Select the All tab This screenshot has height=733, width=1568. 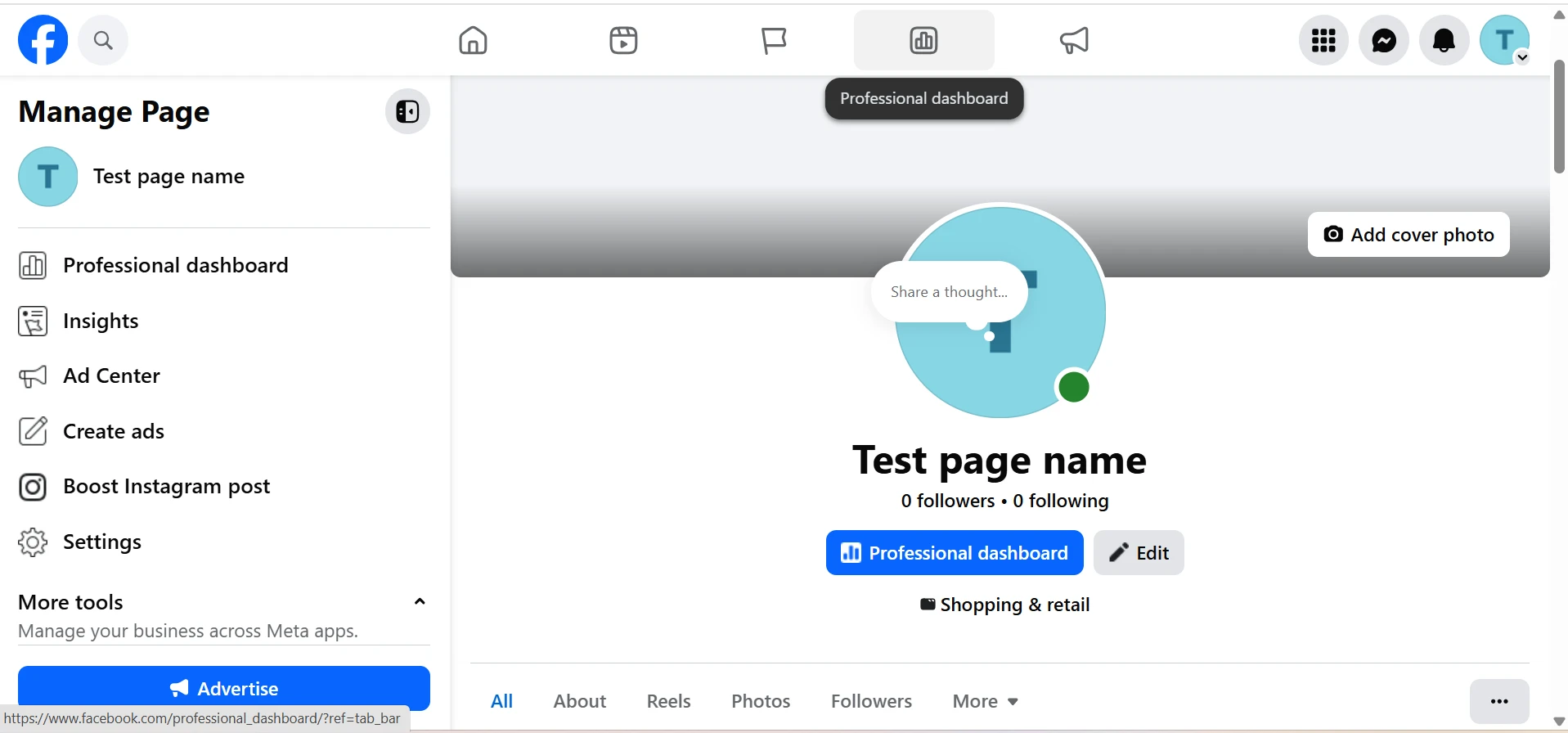coord(501,701)
